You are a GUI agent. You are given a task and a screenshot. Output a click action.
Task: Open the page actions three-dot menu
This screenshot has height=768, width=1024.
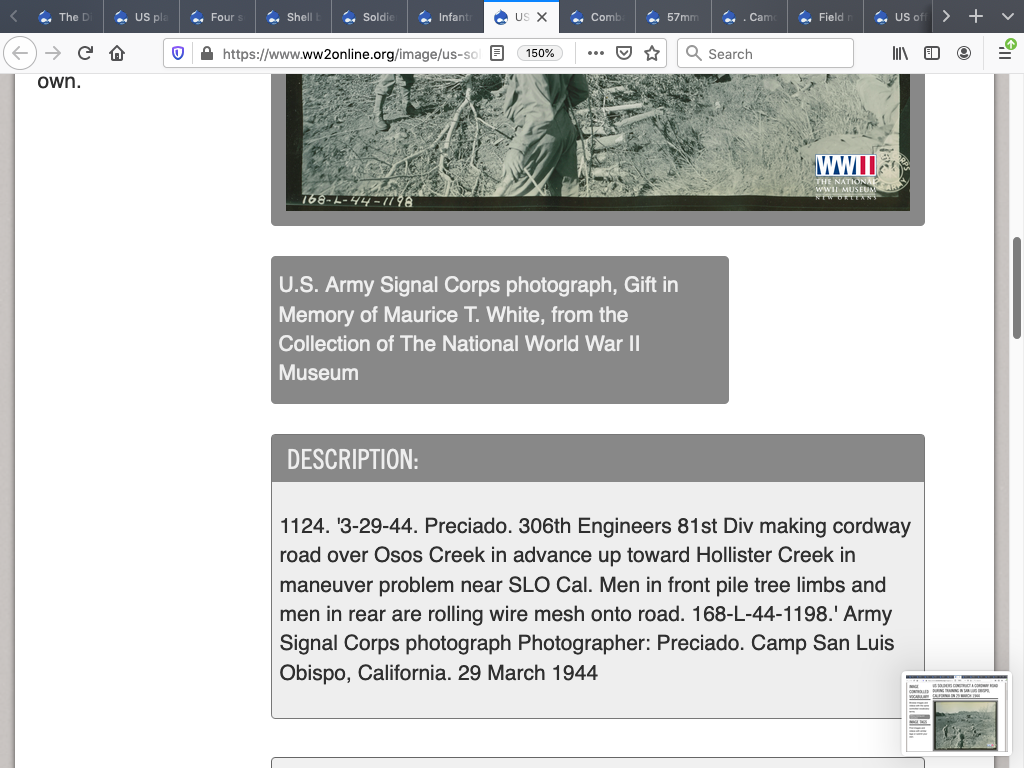pyautogui.click(x=595, y=54)
